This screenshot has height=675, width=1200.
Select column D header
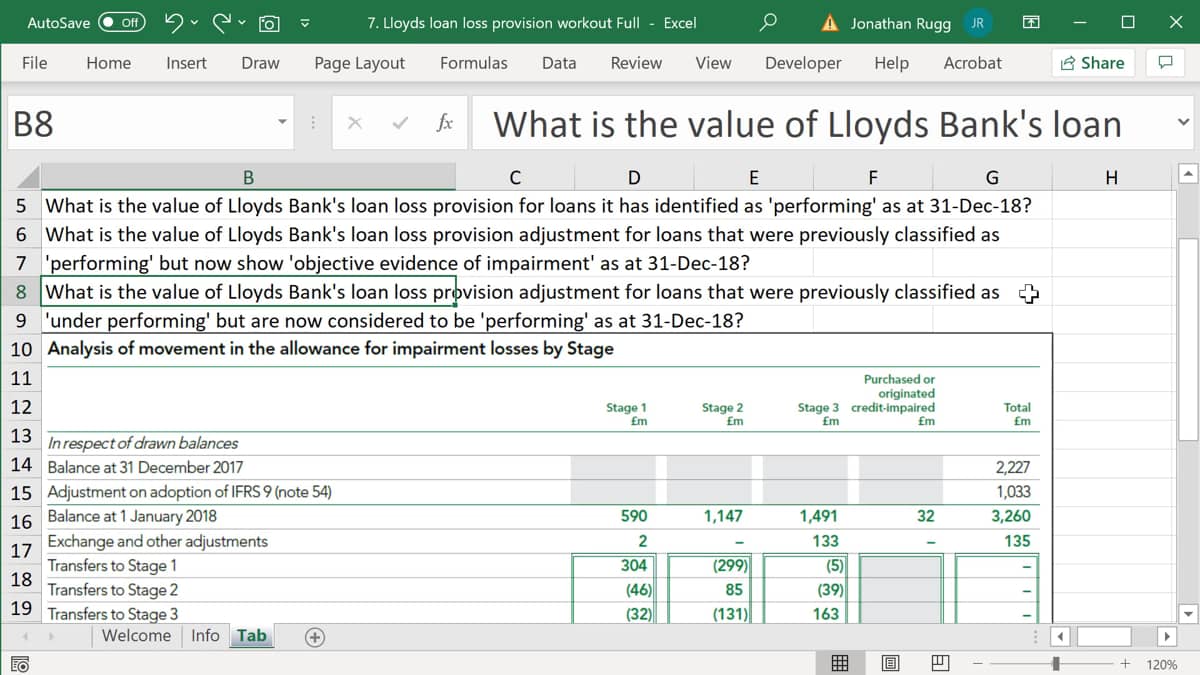633,178
